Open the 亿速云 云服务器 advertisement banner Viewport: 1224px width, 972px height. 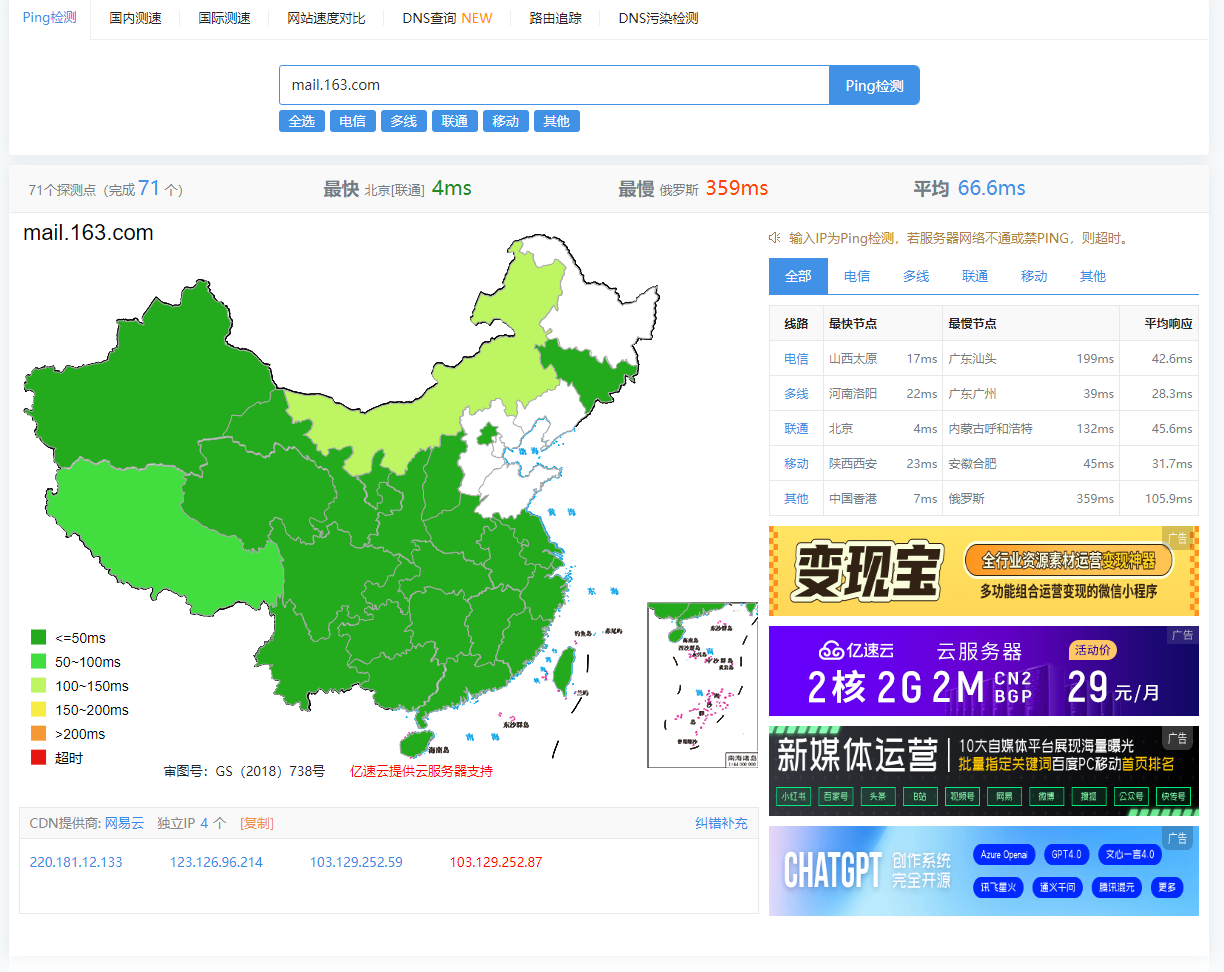984,671
